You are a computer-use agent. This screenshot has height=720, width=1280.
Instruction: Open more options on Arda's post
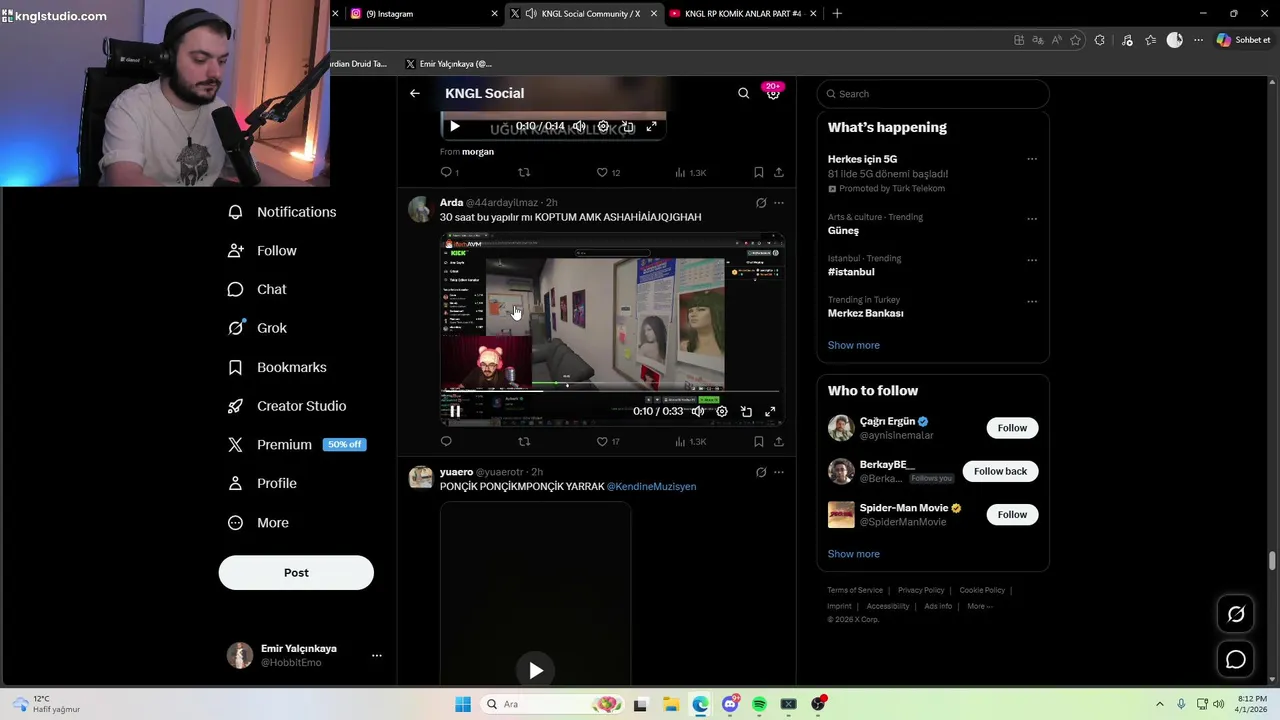[x=779, y=203]
